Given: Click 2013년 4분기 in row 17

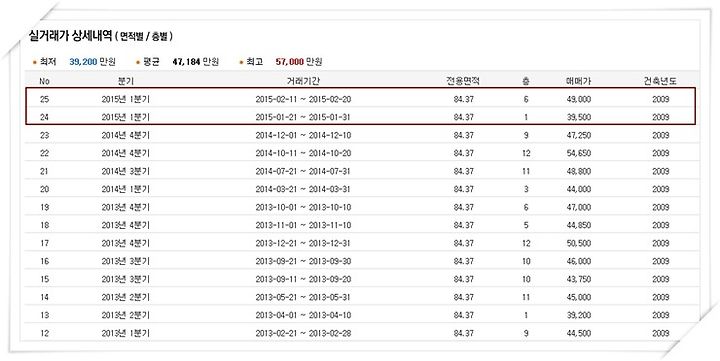Looking at the screenshot, I should coord(125,243).
